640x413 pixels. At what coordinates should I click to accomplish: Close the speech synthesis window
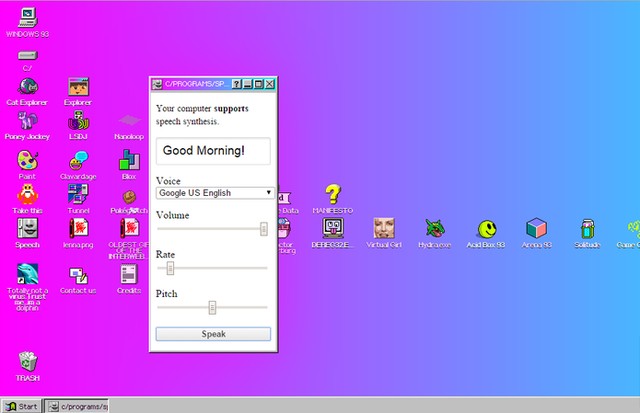tap(269, 84)
